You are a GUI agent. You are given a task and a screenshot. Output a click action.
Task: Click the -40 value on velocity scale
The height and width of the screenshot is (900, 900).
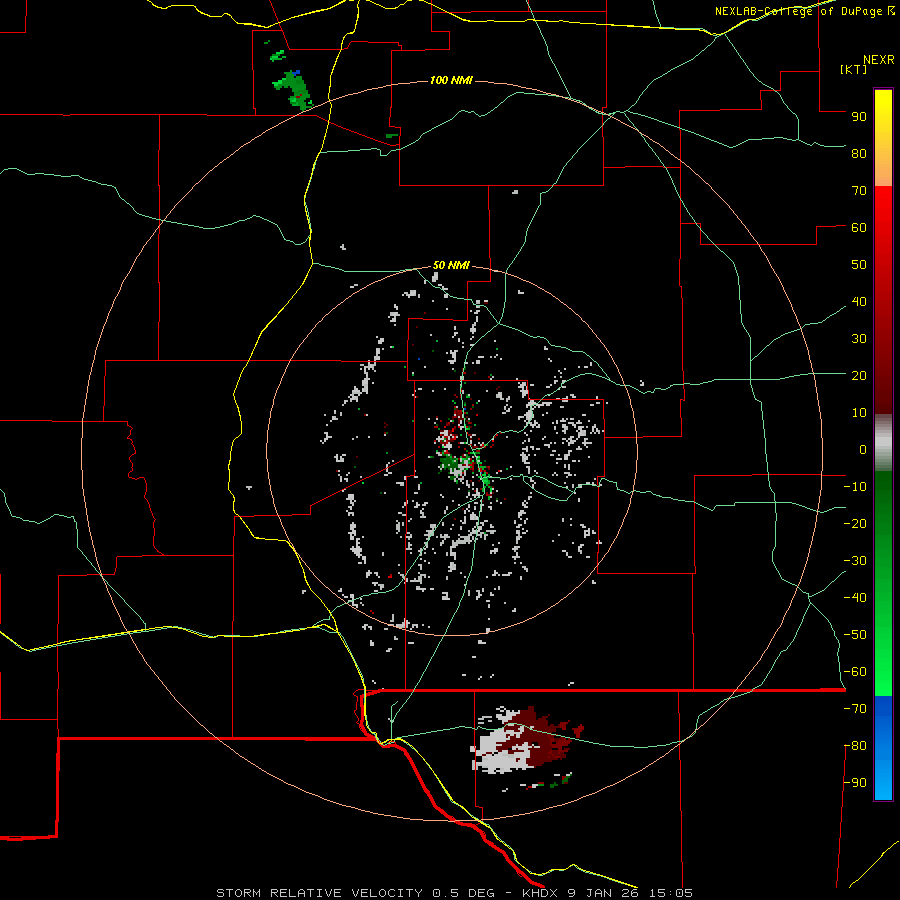[x=855, y=598]
